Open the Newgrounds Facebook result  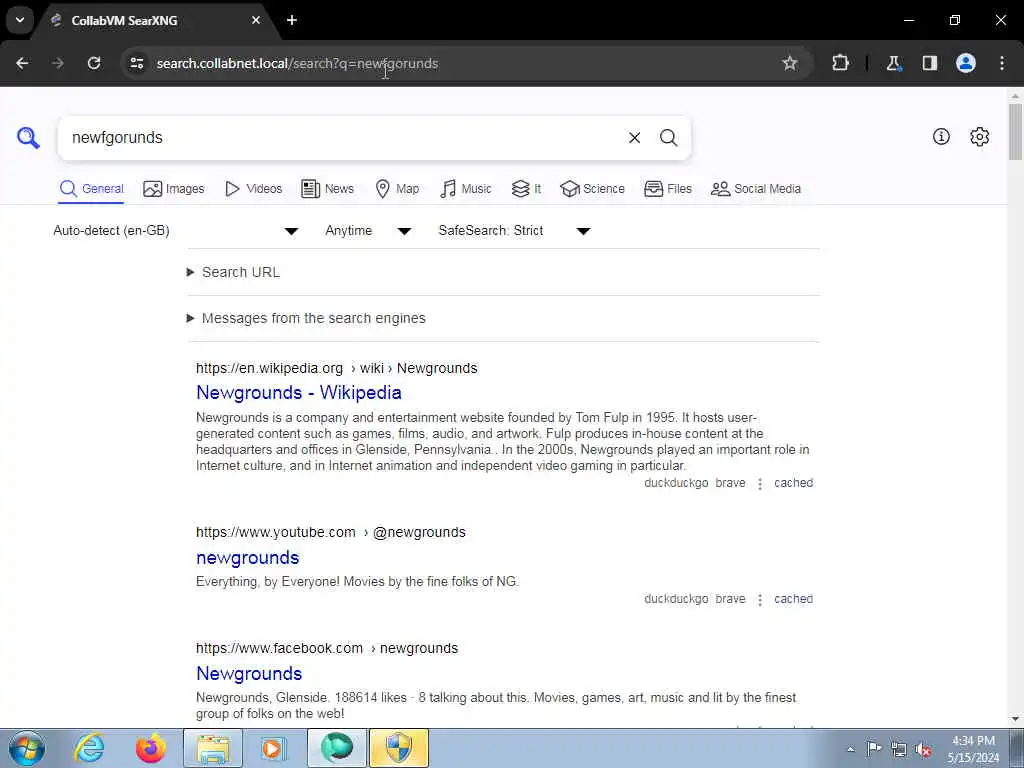pyautogui.click(x=249, y=673)
